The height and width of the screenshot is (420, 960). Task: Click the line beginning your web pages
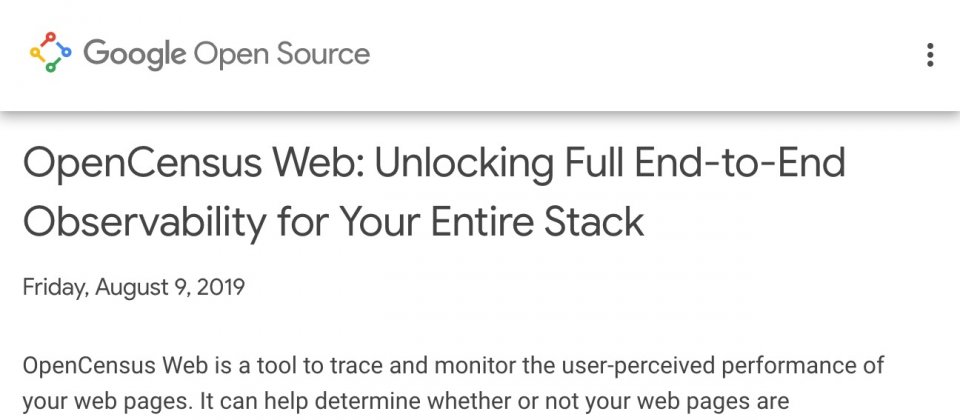pos(406,402)
